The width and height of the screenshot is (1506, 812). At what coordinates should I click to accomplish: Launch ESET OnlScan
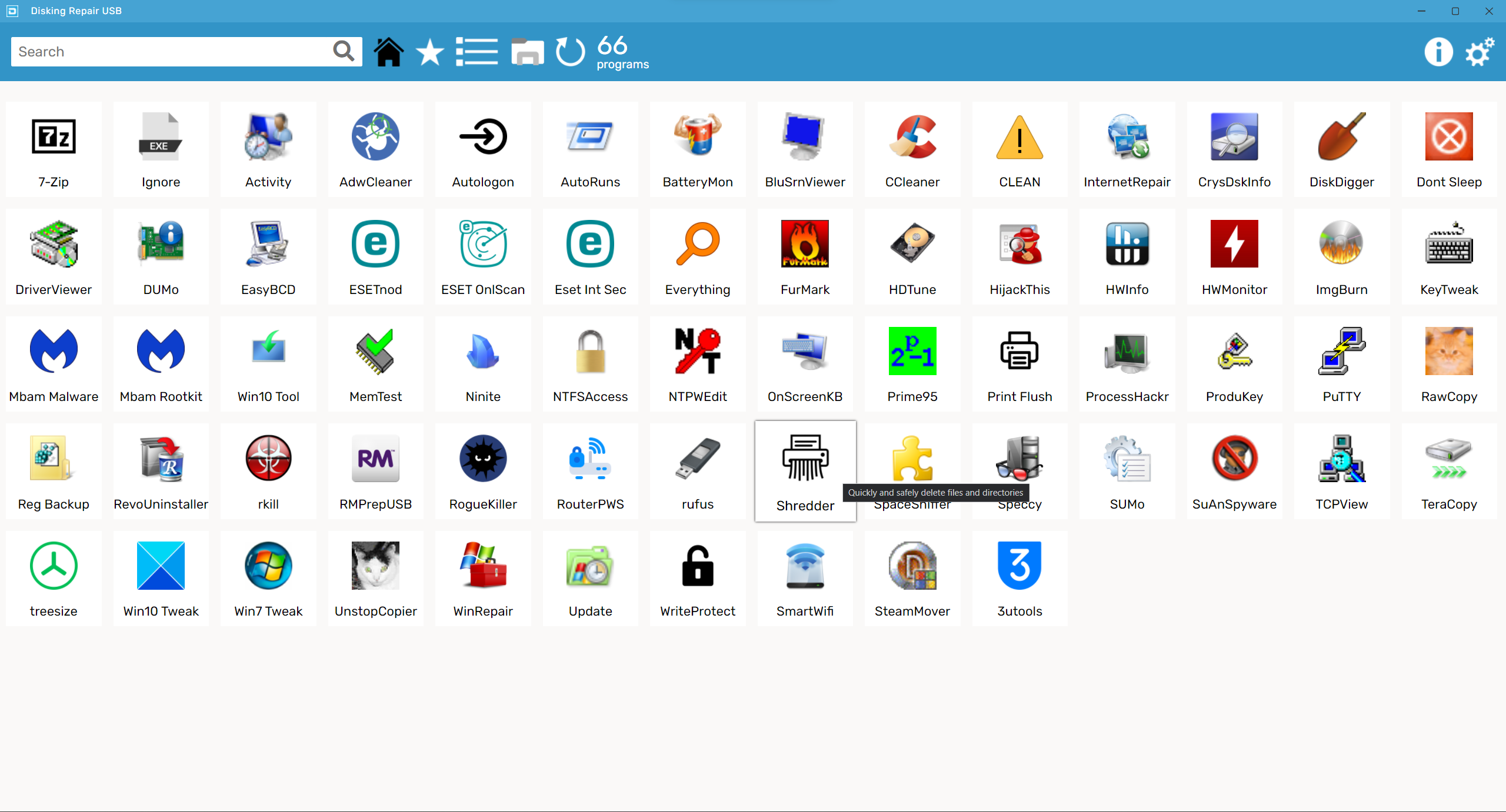[x=483, y=257]
